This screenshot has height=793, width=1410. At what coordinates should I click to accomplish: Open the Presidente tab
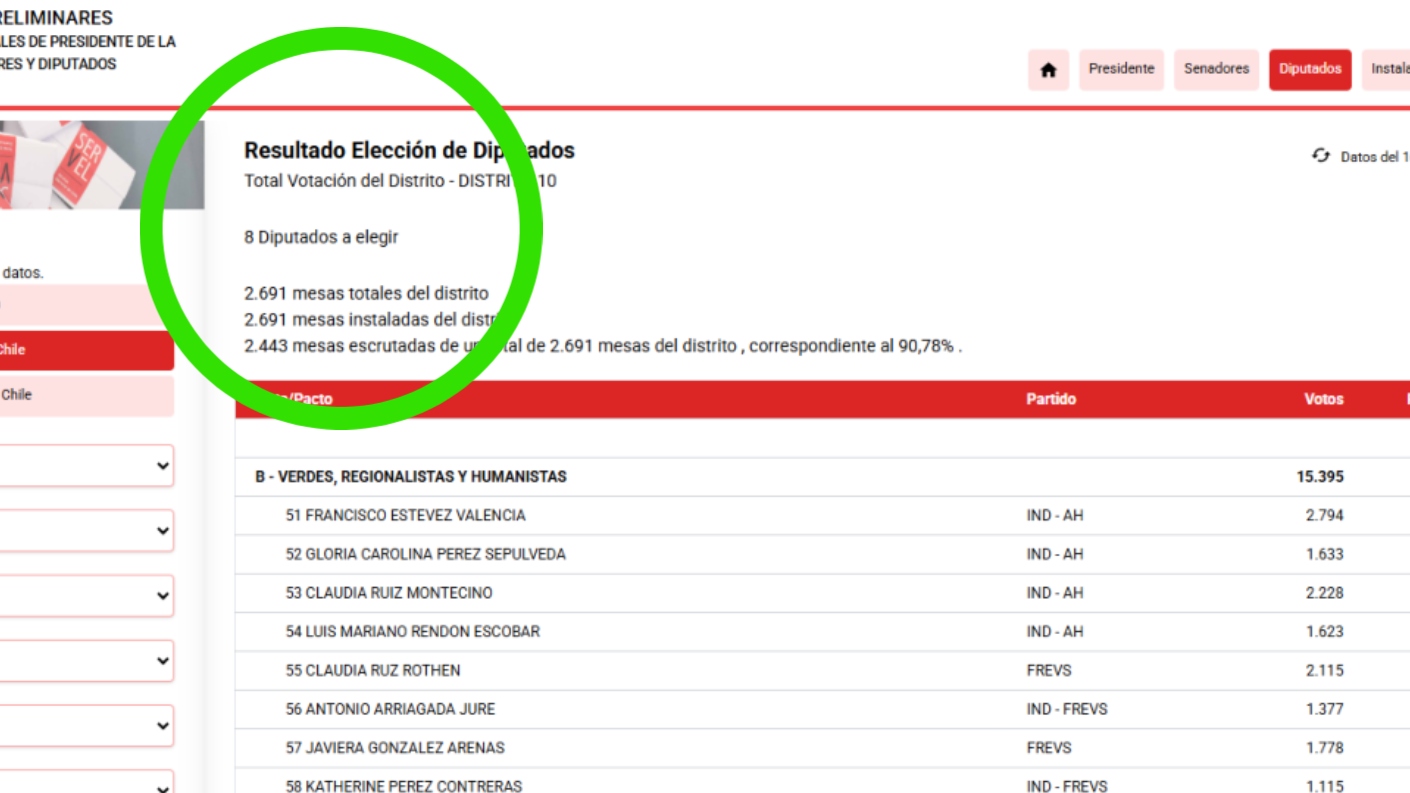(x=1121, y=70)
